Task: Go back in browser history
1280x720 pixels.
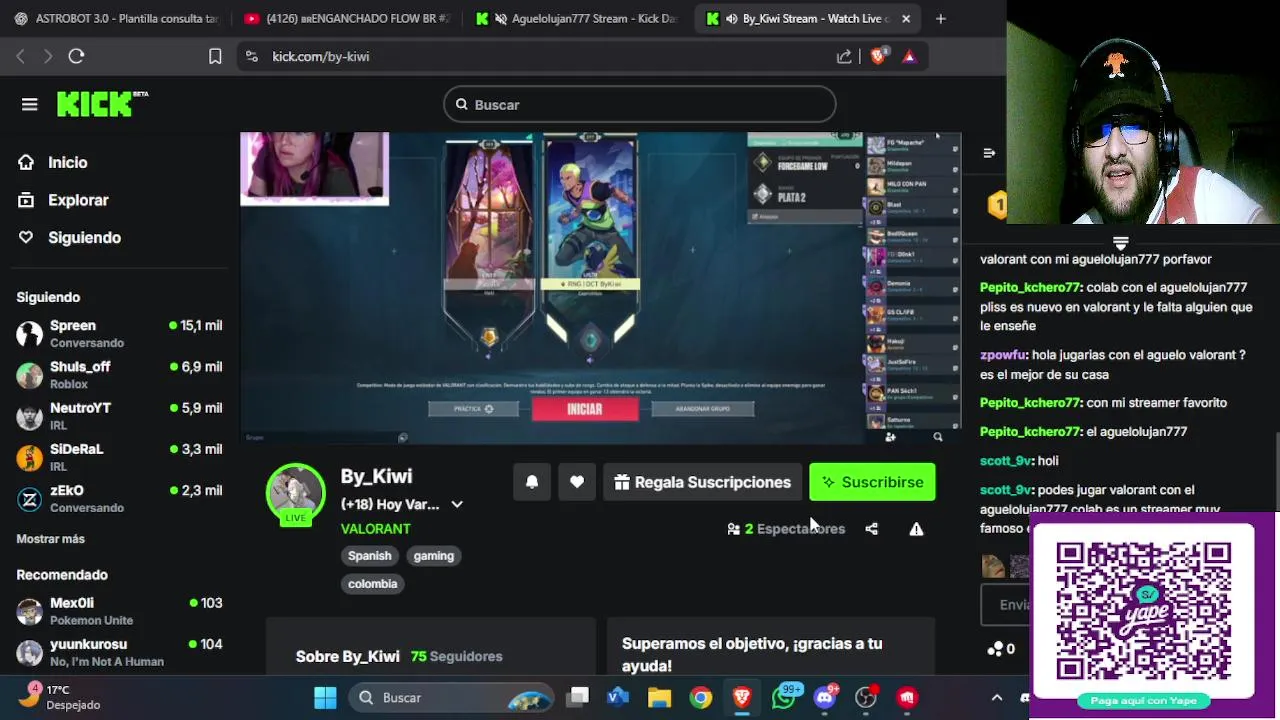Action: [20, 56]
